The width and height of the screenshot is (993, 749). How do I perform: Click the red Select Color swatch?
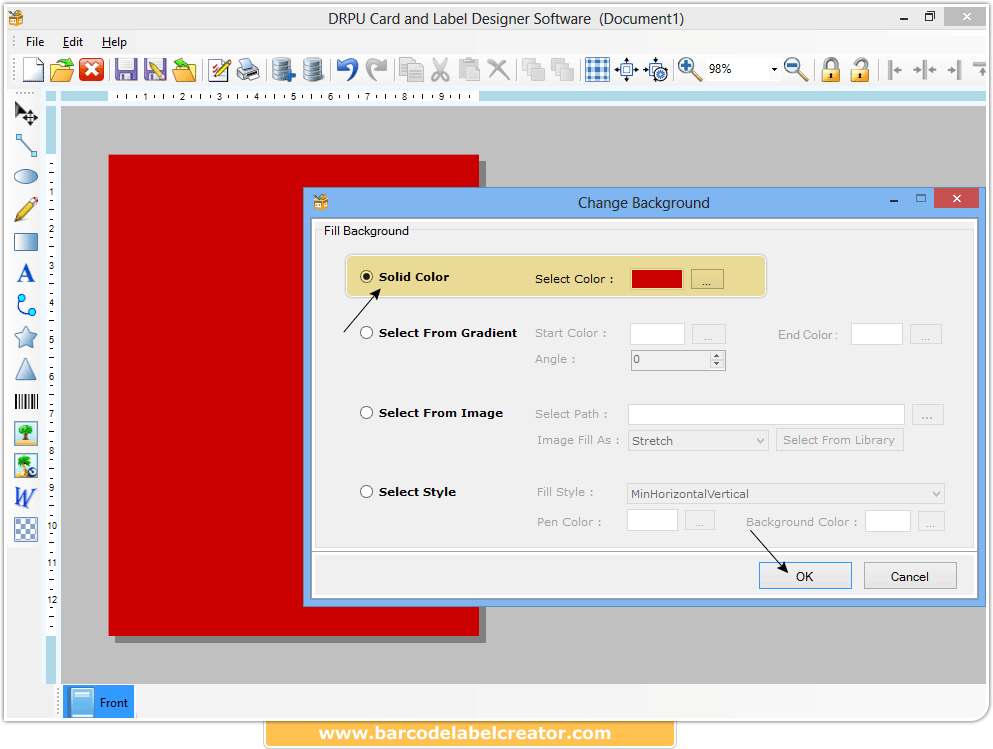656,278
